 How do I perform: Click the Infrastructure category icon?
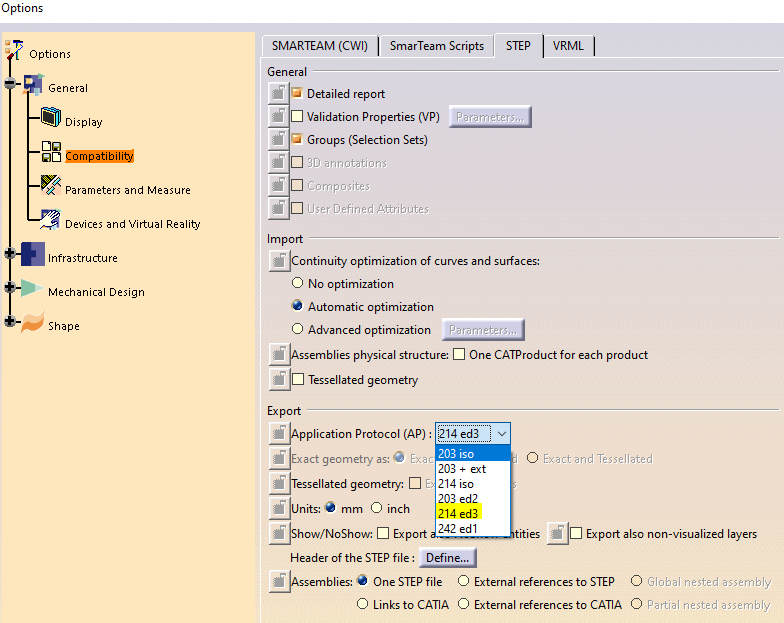pyautogui.click(x=33, y=254)
